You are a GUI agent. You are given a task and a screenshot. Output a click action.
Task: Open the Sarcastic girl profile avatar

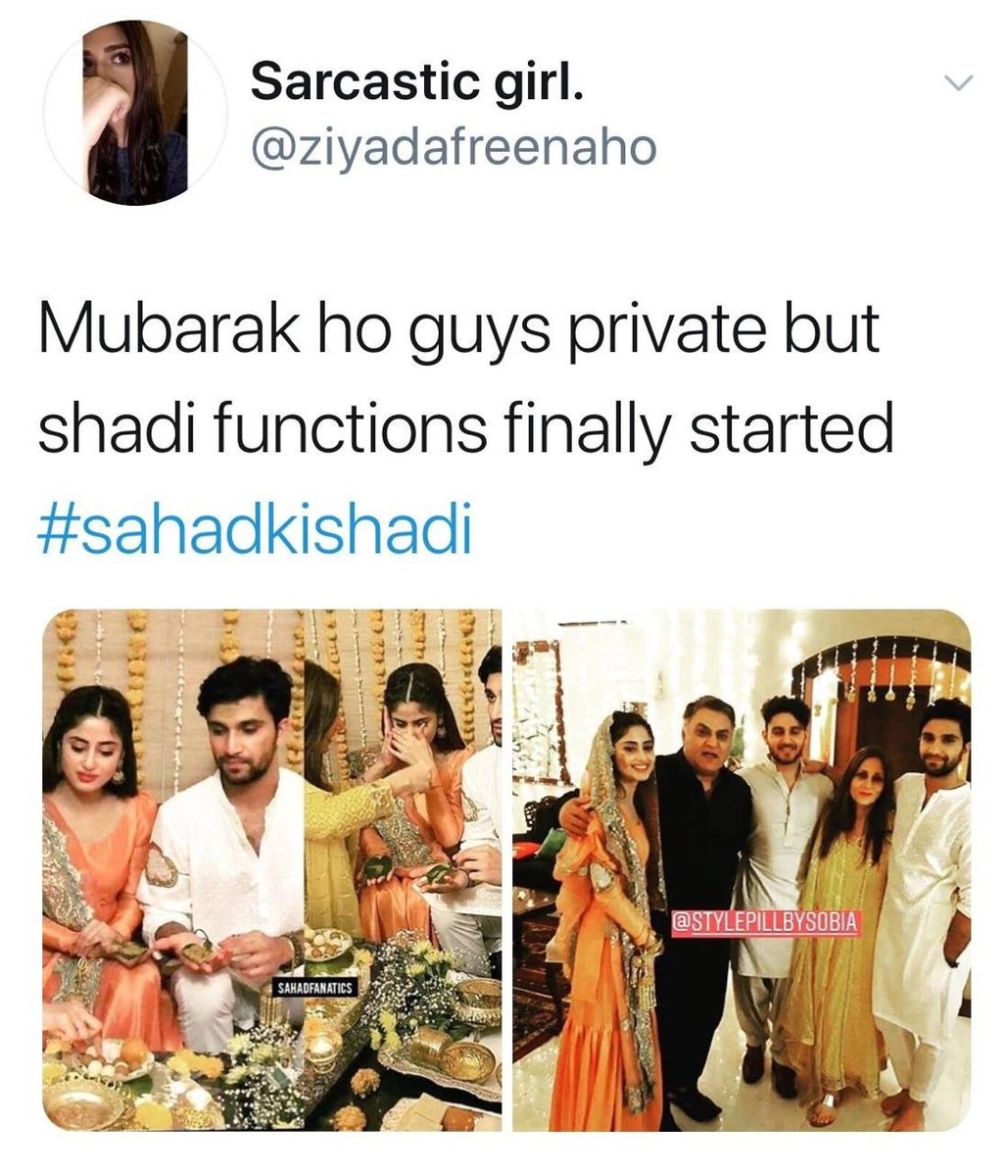(135, 112)
